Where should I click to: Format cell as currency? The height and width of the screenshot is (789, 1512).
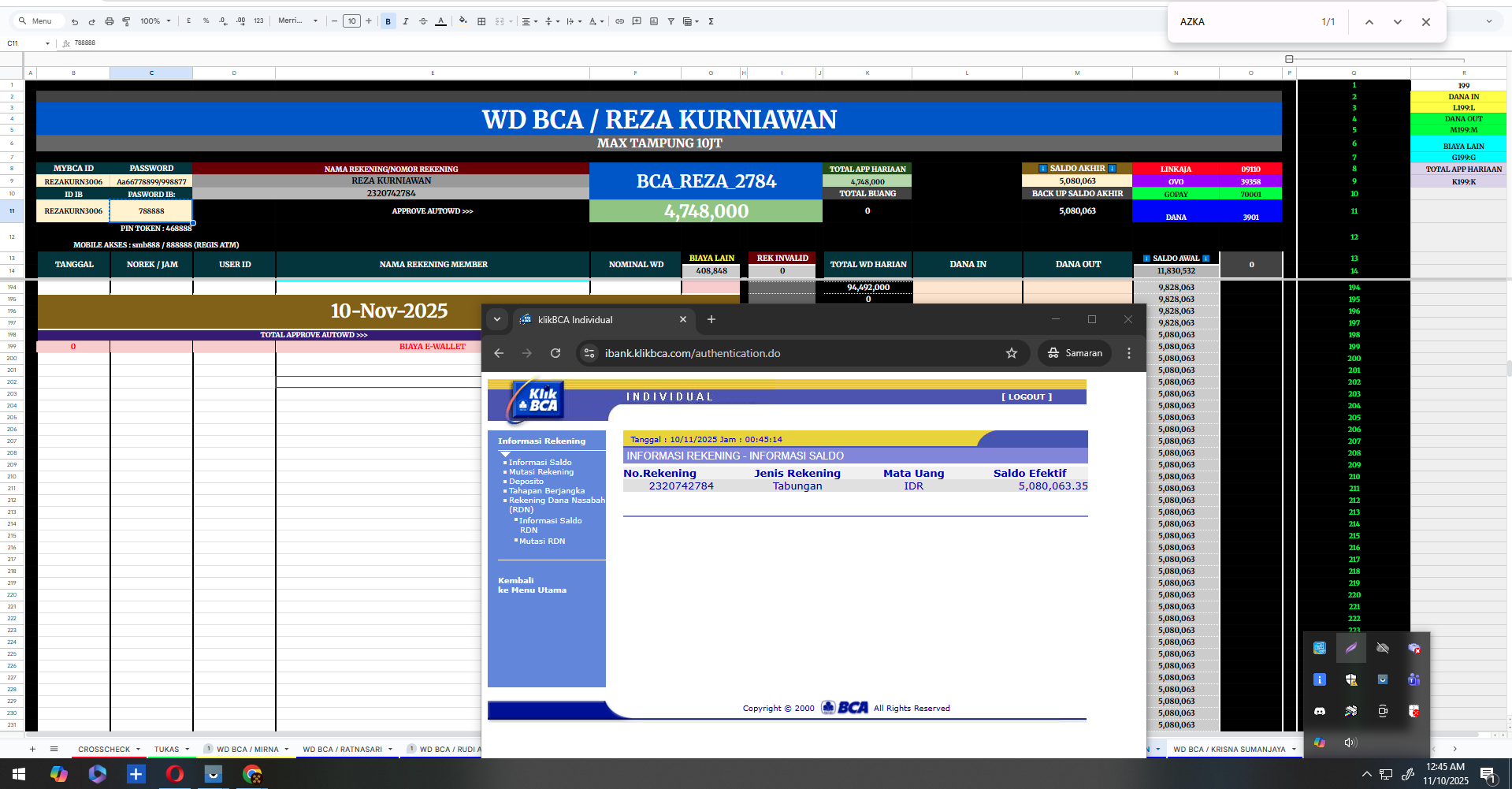(x=188, y=21)
